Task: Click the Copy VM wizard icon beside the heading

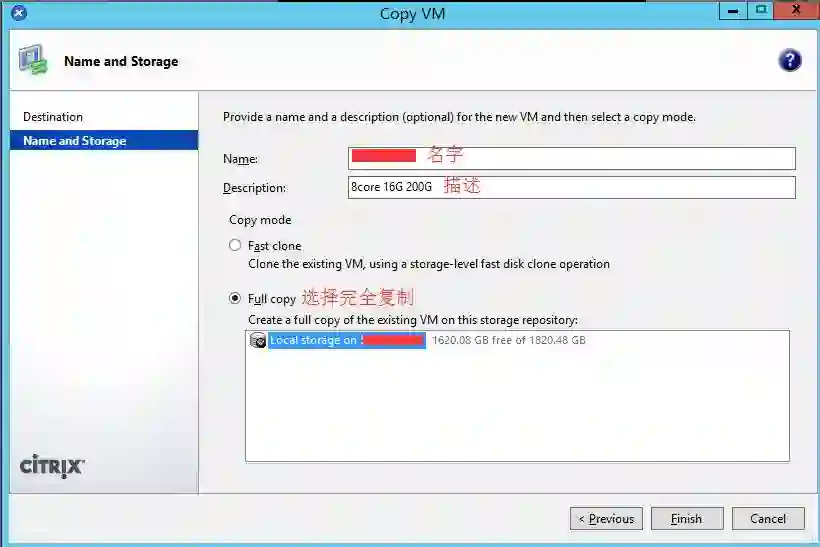Action: [33, 60]
